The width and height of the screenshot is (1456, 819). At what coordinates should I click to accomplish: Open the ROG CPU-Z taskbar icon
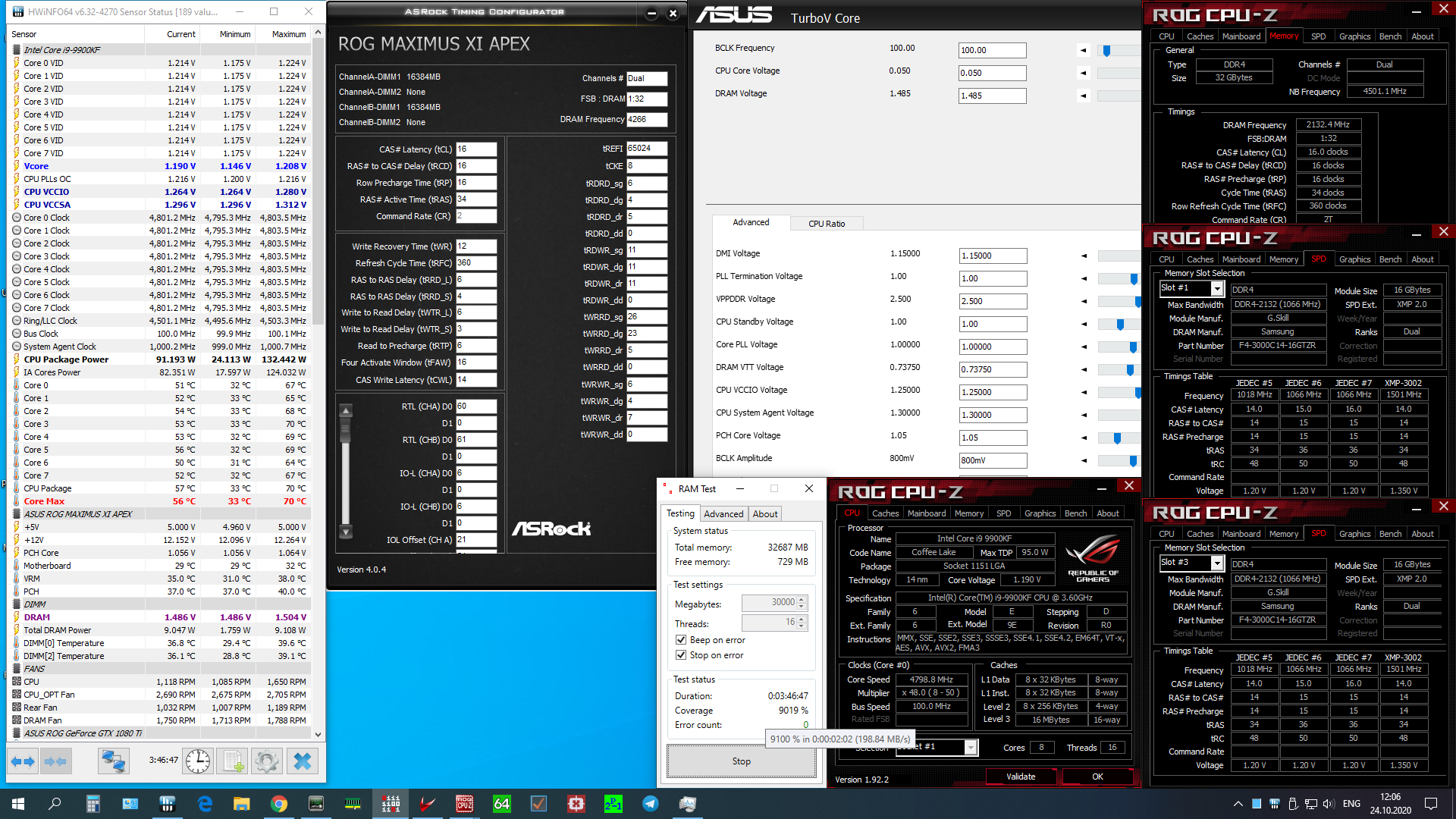pyautogui.click(x=464, y=804)
